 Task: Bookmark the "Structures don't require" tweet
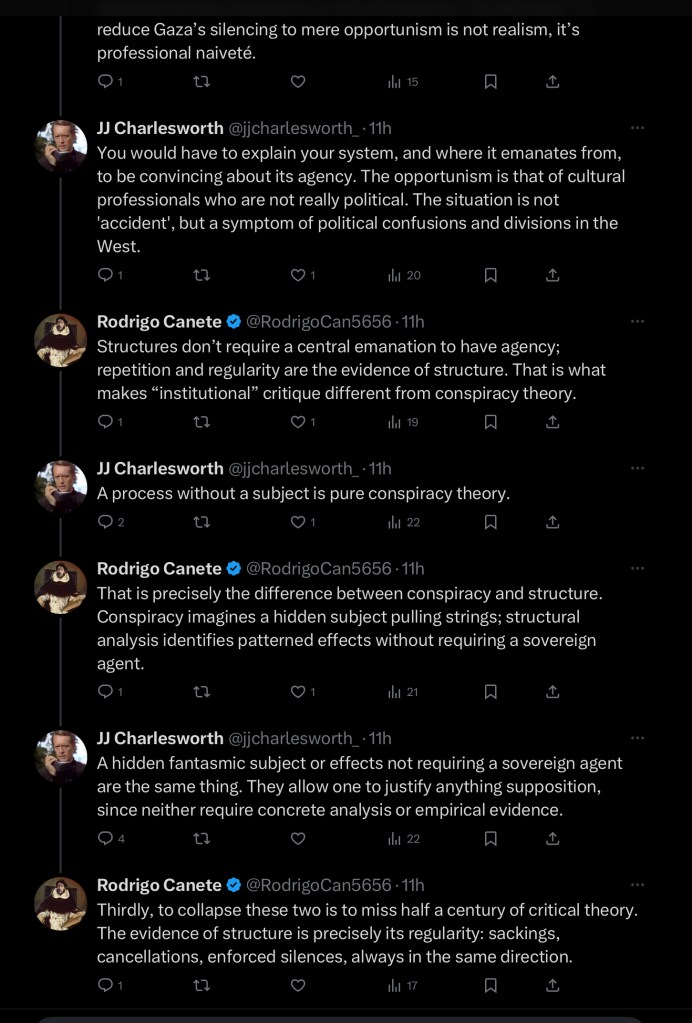click(x=490, y=422)
